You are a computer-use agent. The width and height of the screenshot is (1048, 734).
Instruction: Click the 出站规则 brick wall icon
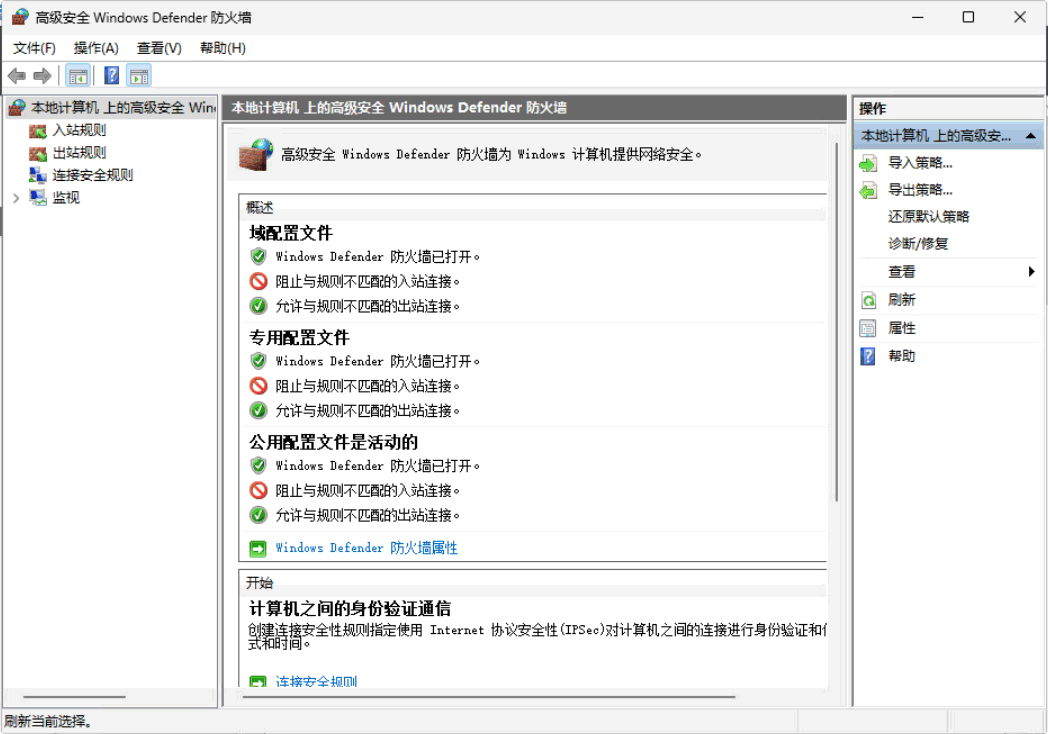click(37, 153)
